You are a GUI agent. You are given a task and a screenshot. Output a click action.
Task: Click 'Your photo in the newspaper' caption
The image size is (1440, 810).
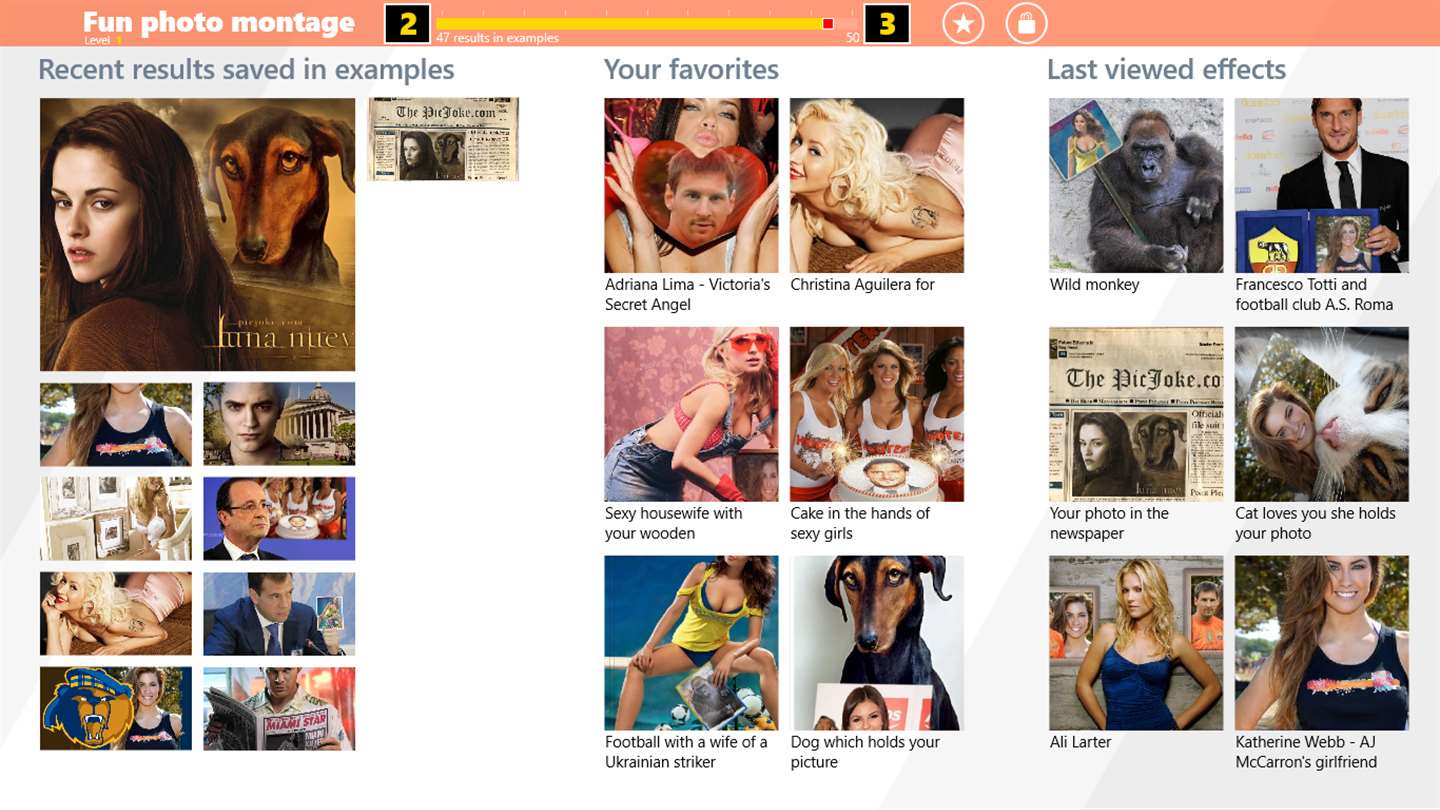[x=1109, y=523]
